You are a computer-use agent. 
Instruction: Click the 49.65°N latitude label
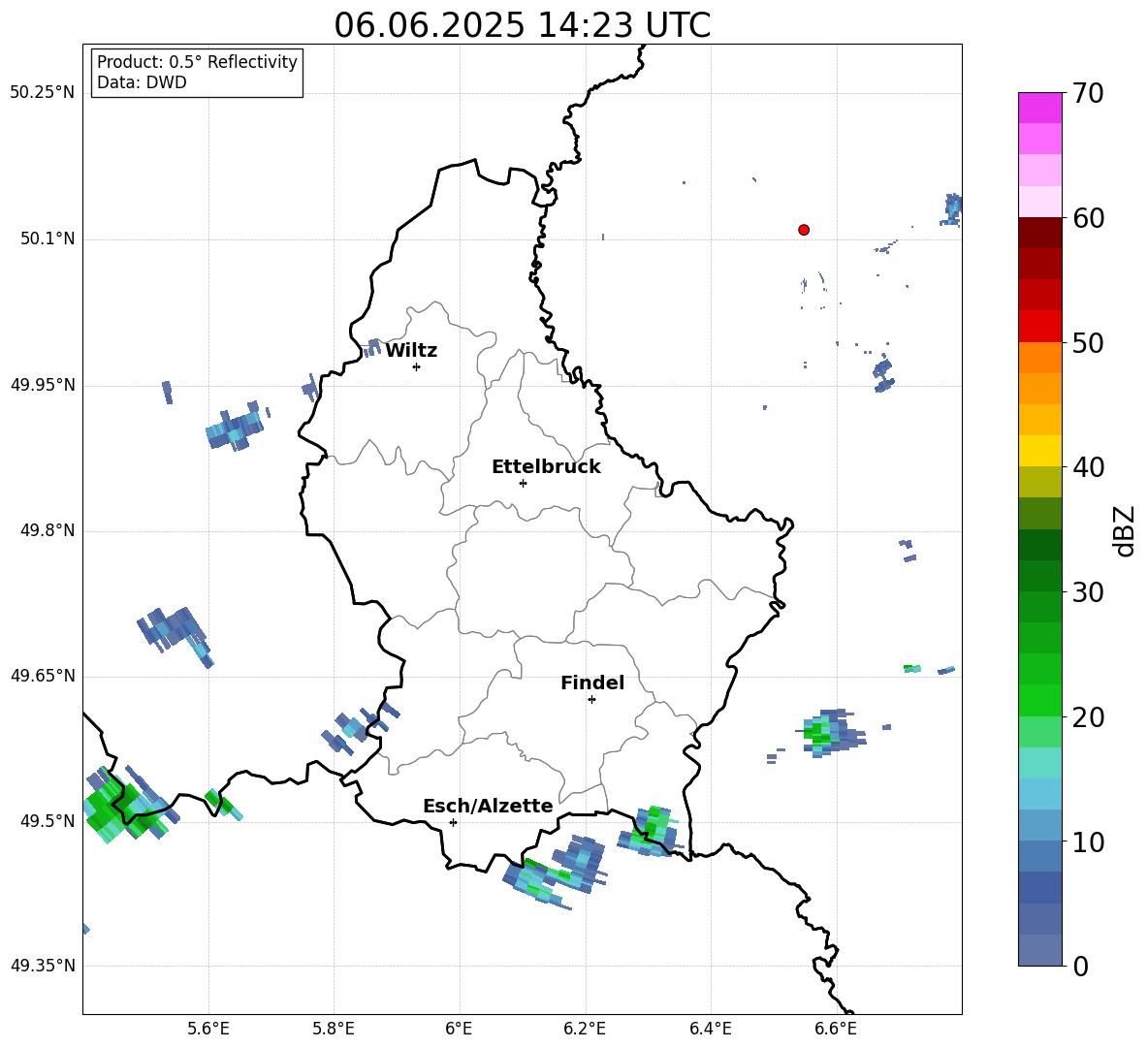coord(43,675)
